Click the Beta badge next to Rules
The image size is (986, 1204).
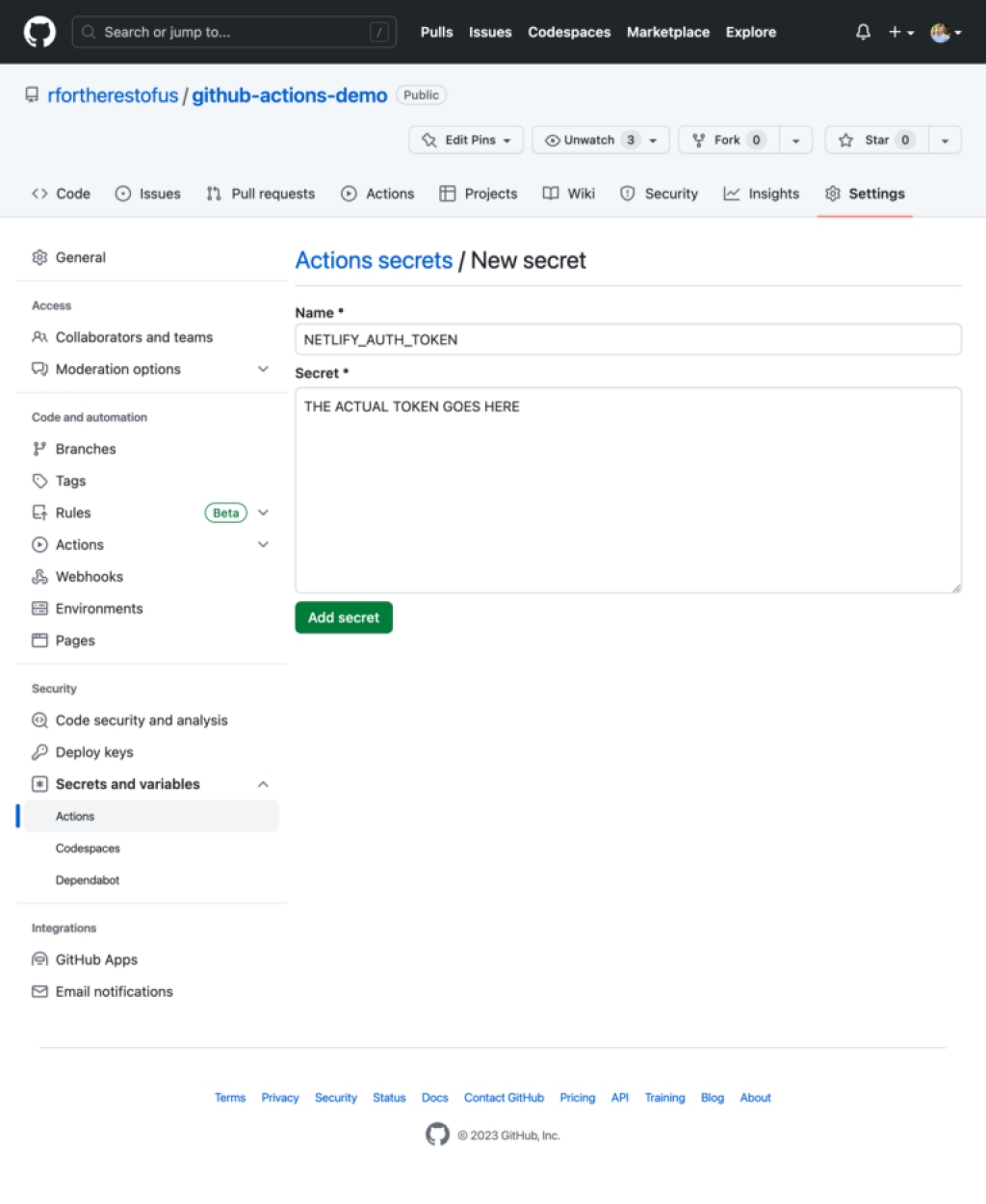226,512
